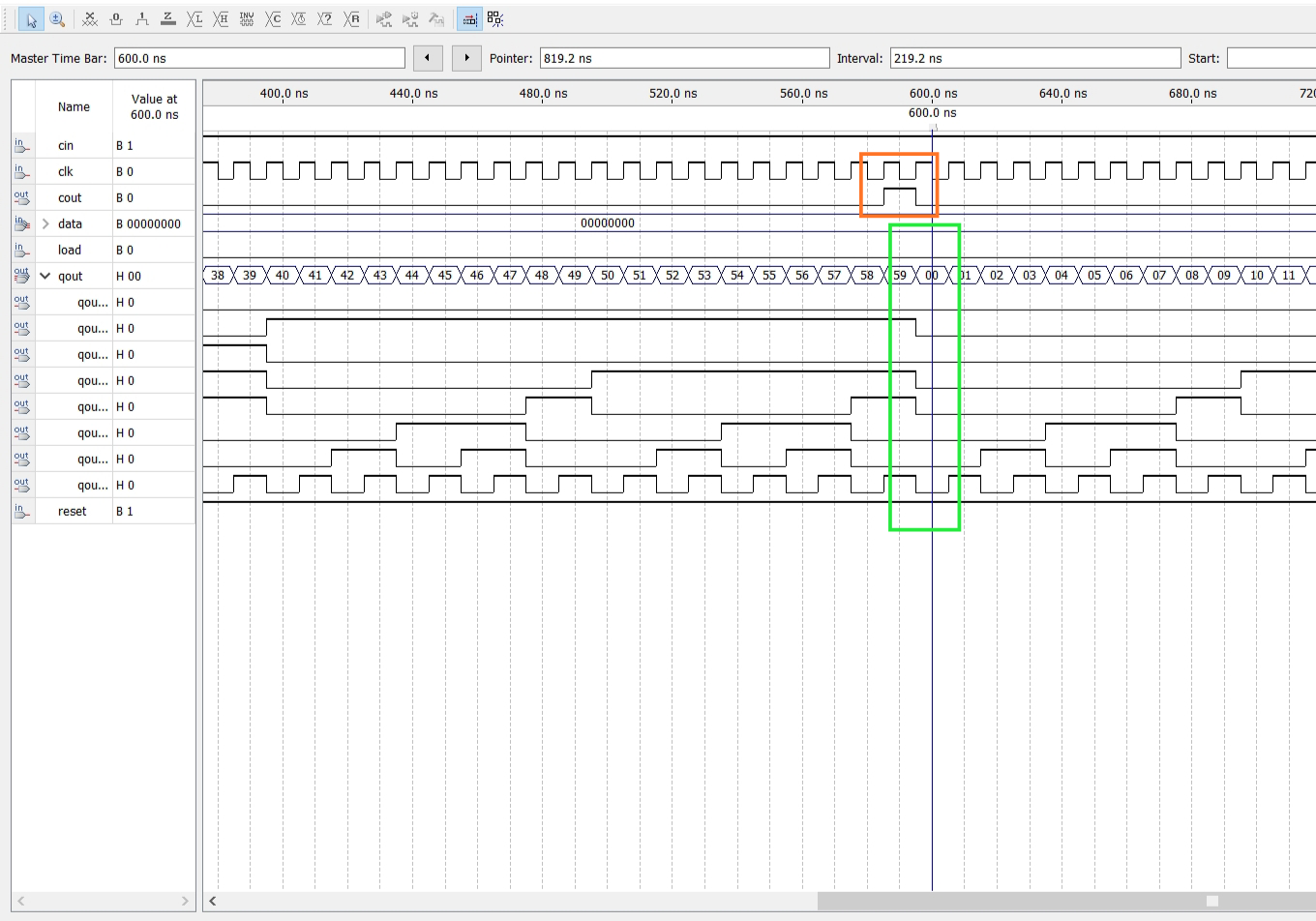The height and width of the screenshot is (921, 1316).
Task: Set signal to High Impedance (Z)
Action: click(x=167, y=19)
